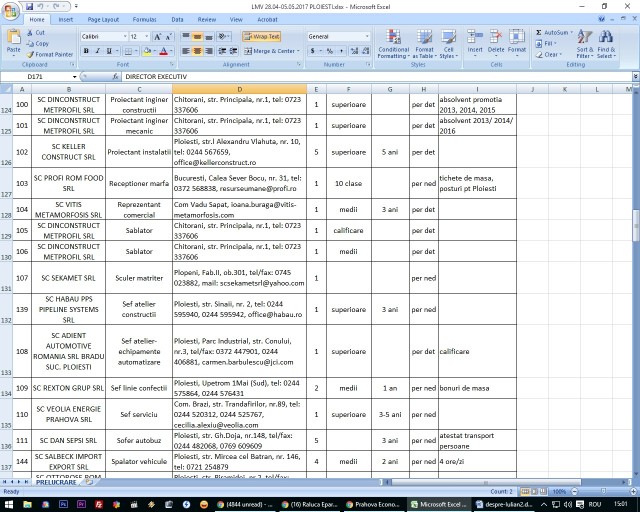Image resolution: width=640 pixels, height=512 pixels.
Task: Open Sort & Filter menu
Action: [x=584, y=44]
